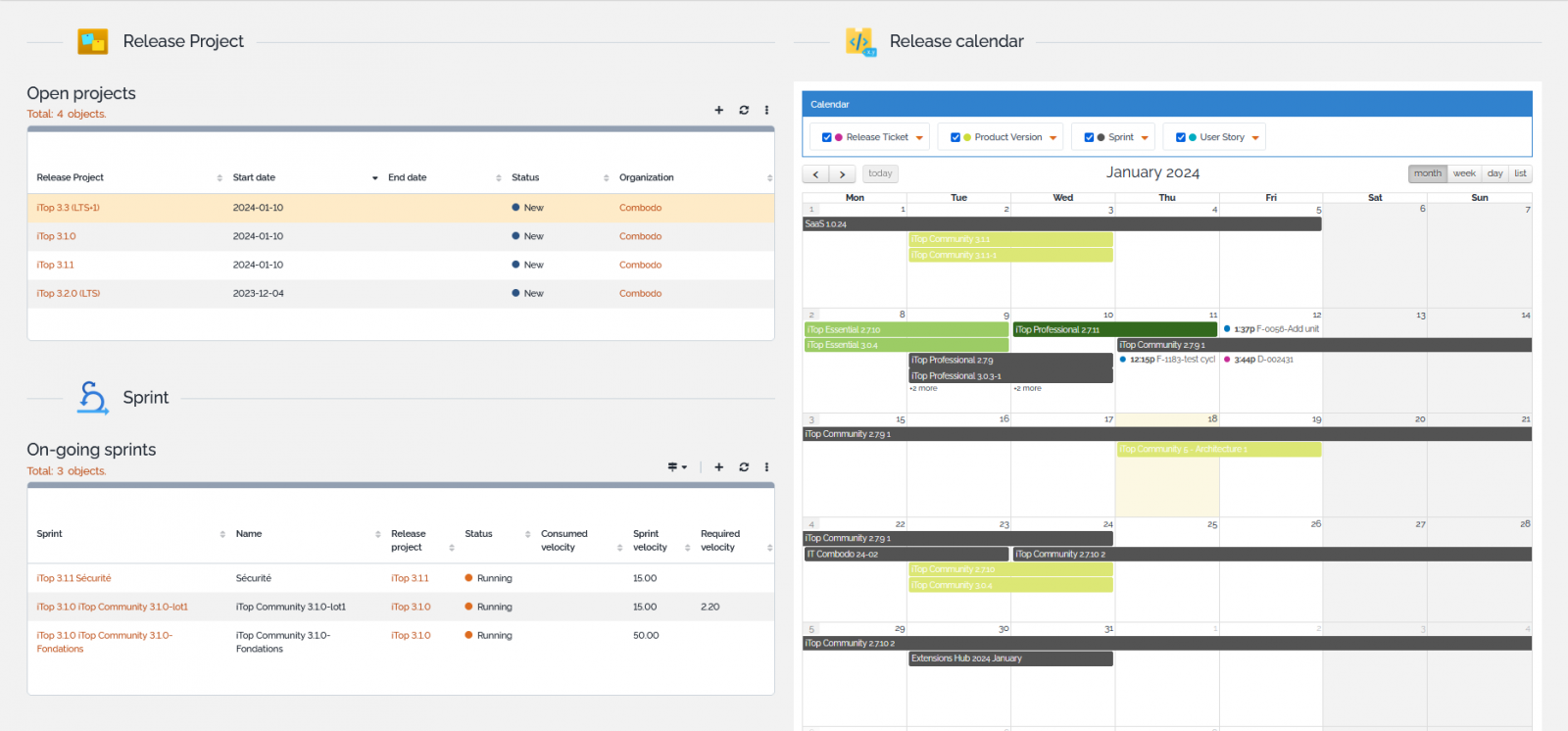Uncheck the Sprint calendar filter
Image resolution: width=1568 pixels, height=731 pixels.
click(x=1089, y=138)
